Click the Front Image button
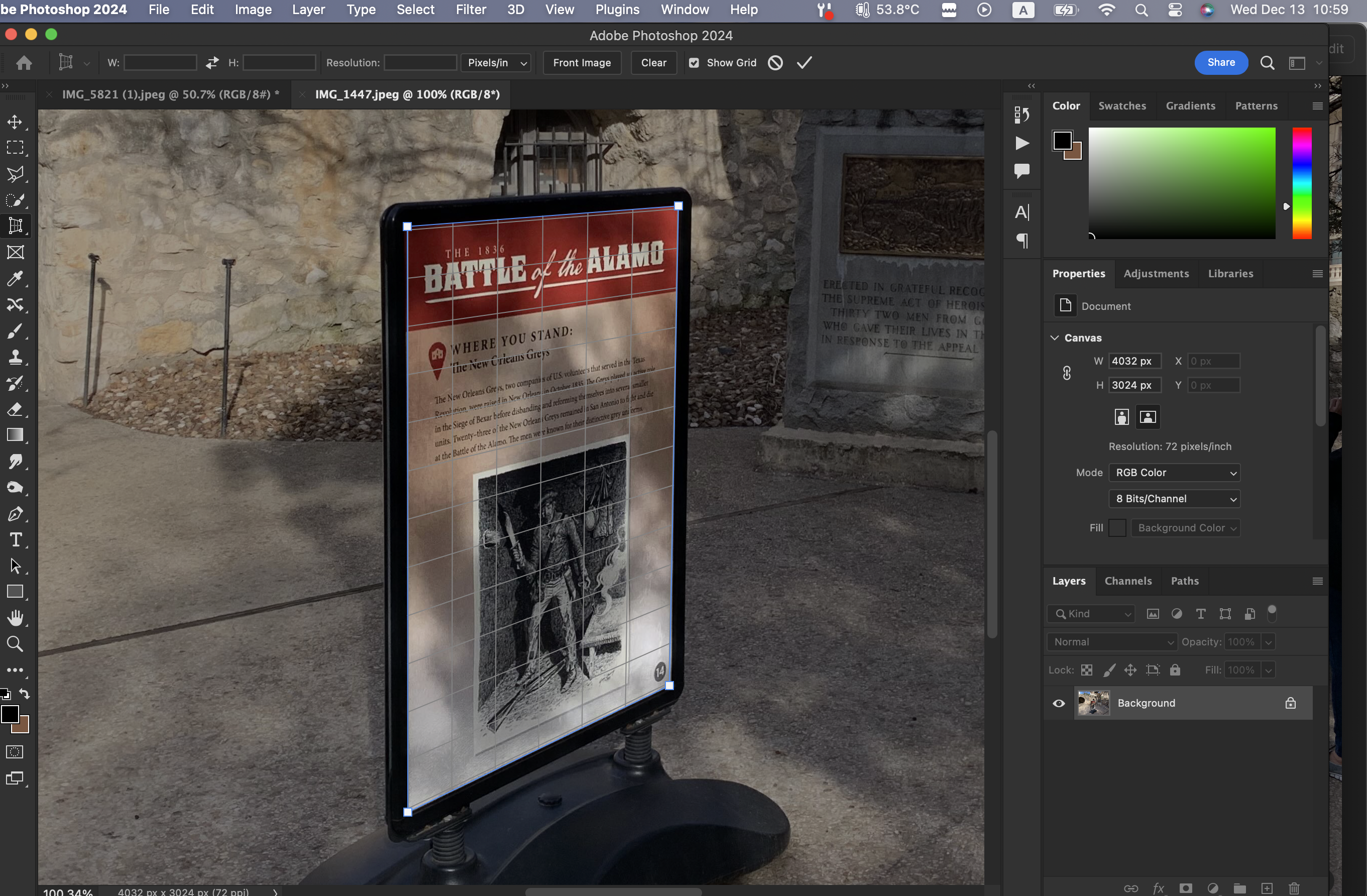The width and height of the screenshot is (1367, 896). tap(581, 63)
